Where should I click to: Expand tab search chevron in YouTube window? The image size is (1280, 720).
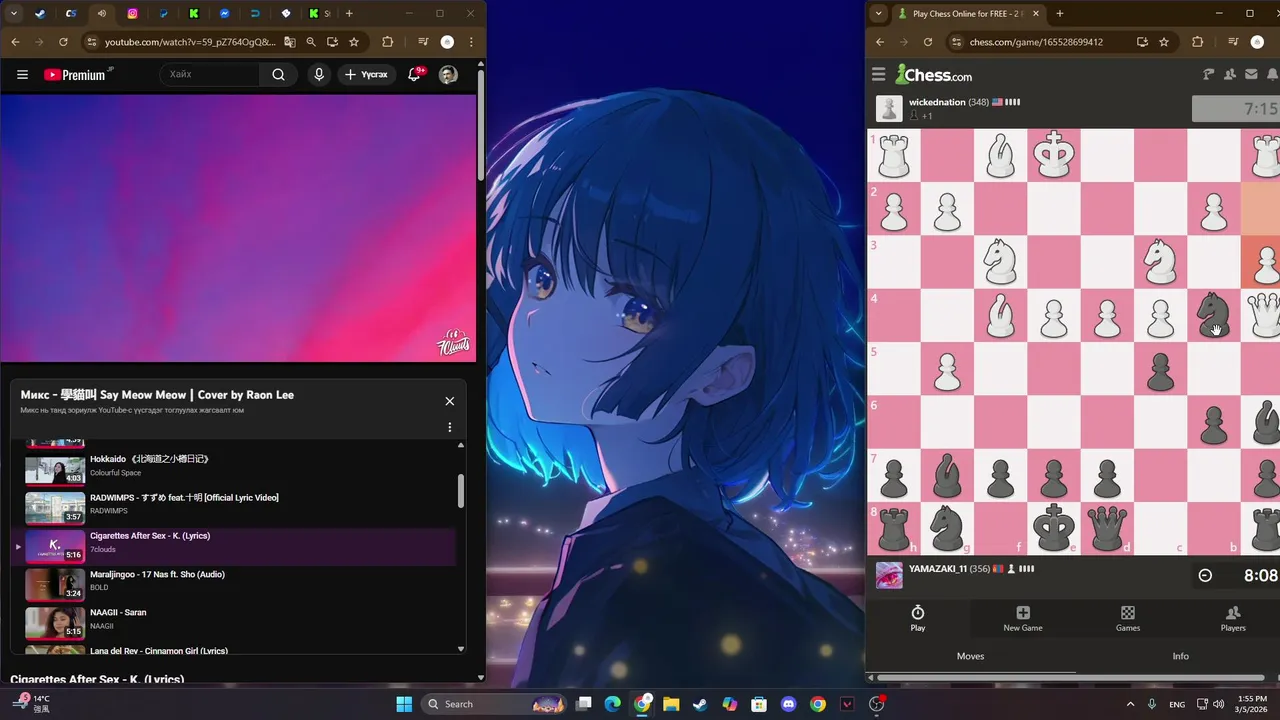coord(14,14)
